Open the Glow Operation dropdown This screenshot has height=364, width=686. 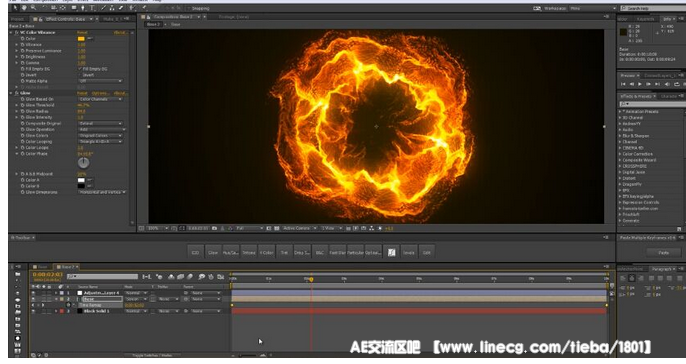click(102, 130)
